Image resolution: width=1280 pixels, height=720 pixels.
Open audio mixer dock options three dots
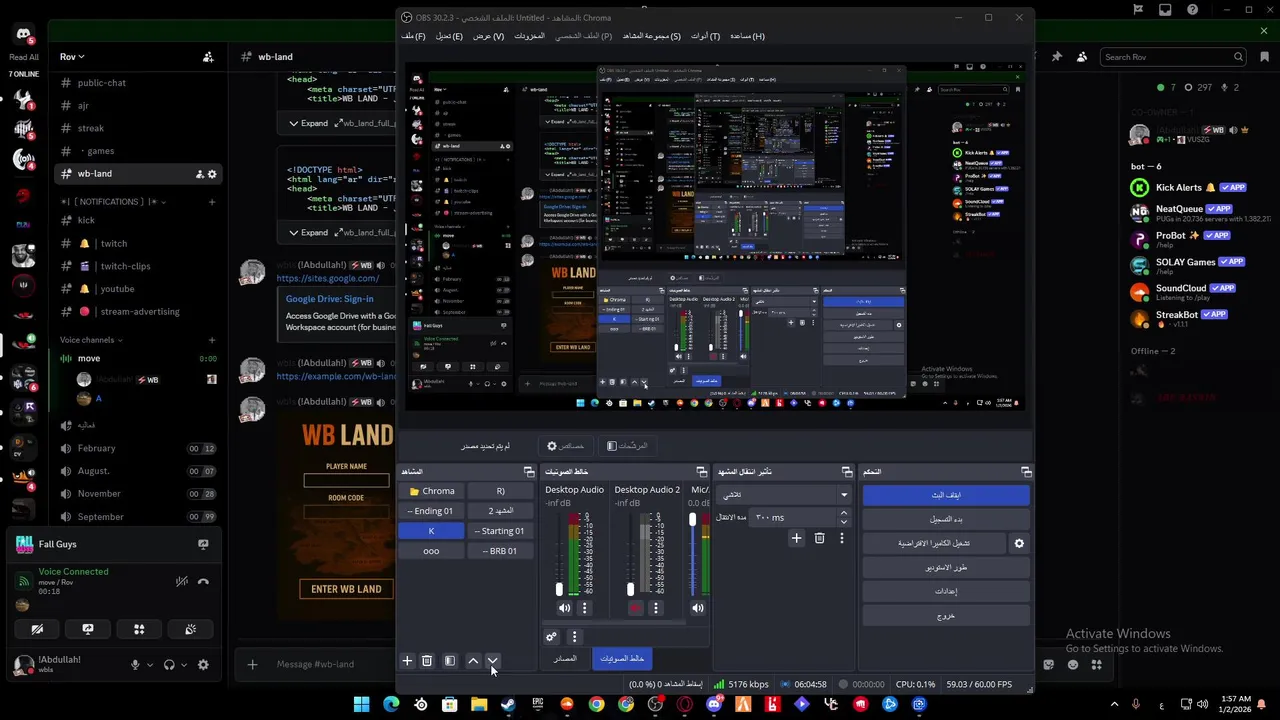click(x=574, y=636)
